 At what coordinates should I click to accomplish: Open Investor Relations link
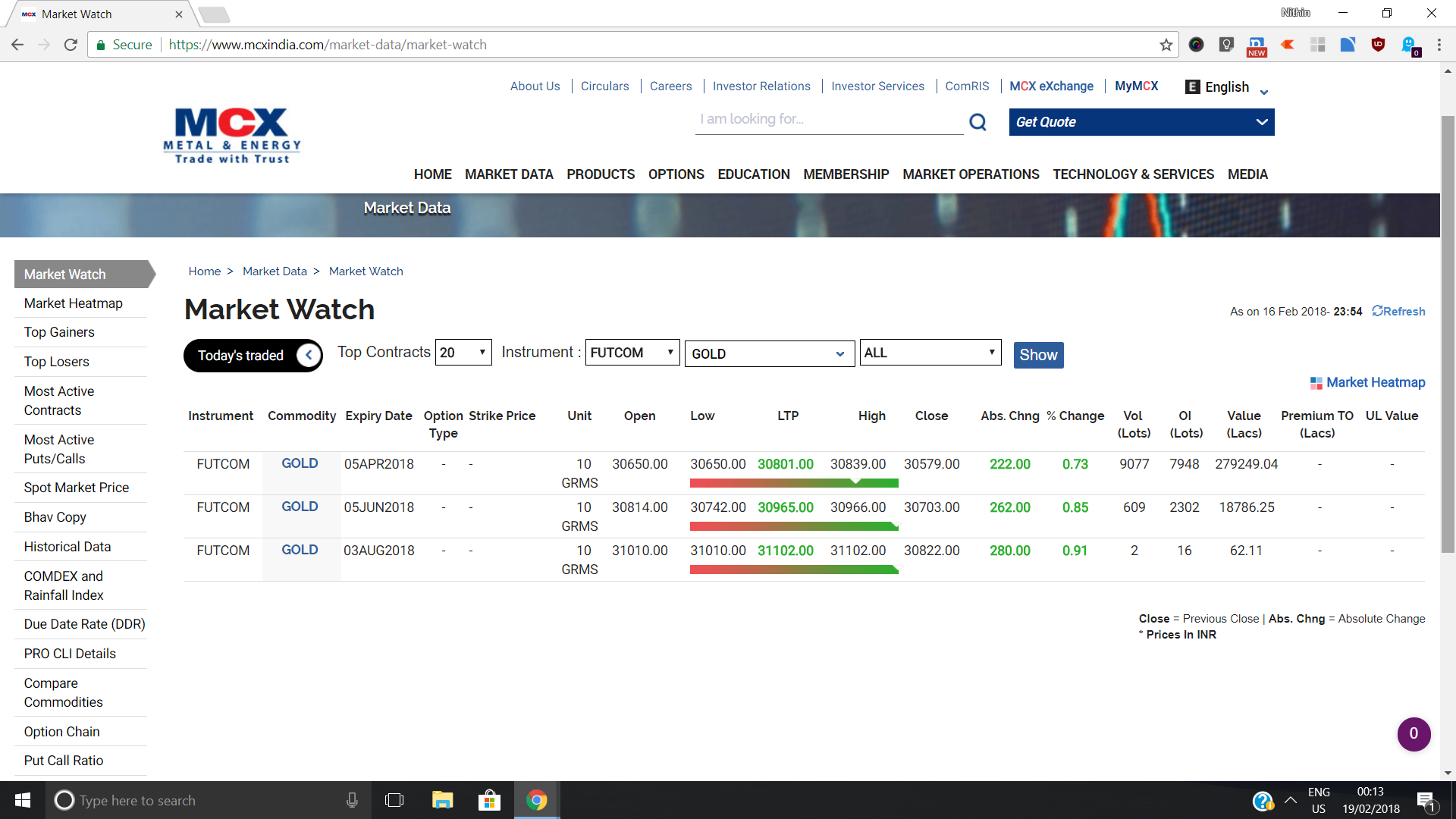point(761,86)
